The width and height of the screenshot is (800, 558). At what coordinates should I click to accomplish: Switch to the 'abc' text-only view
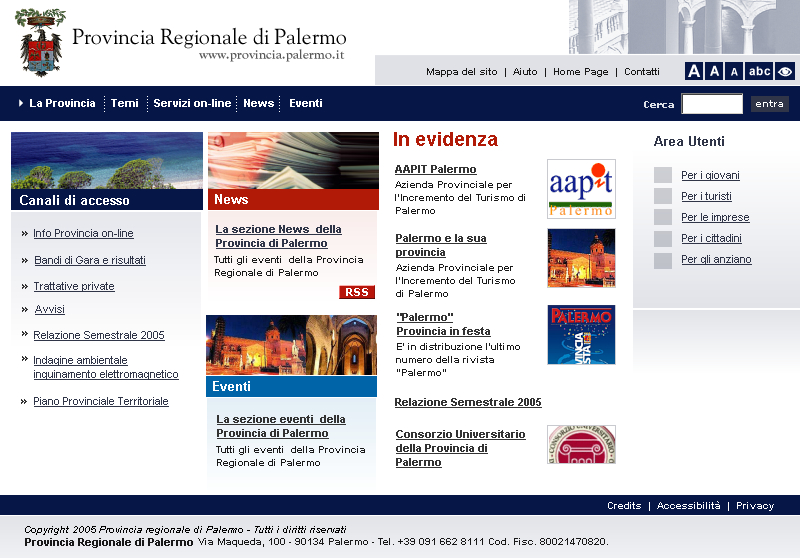759,71
